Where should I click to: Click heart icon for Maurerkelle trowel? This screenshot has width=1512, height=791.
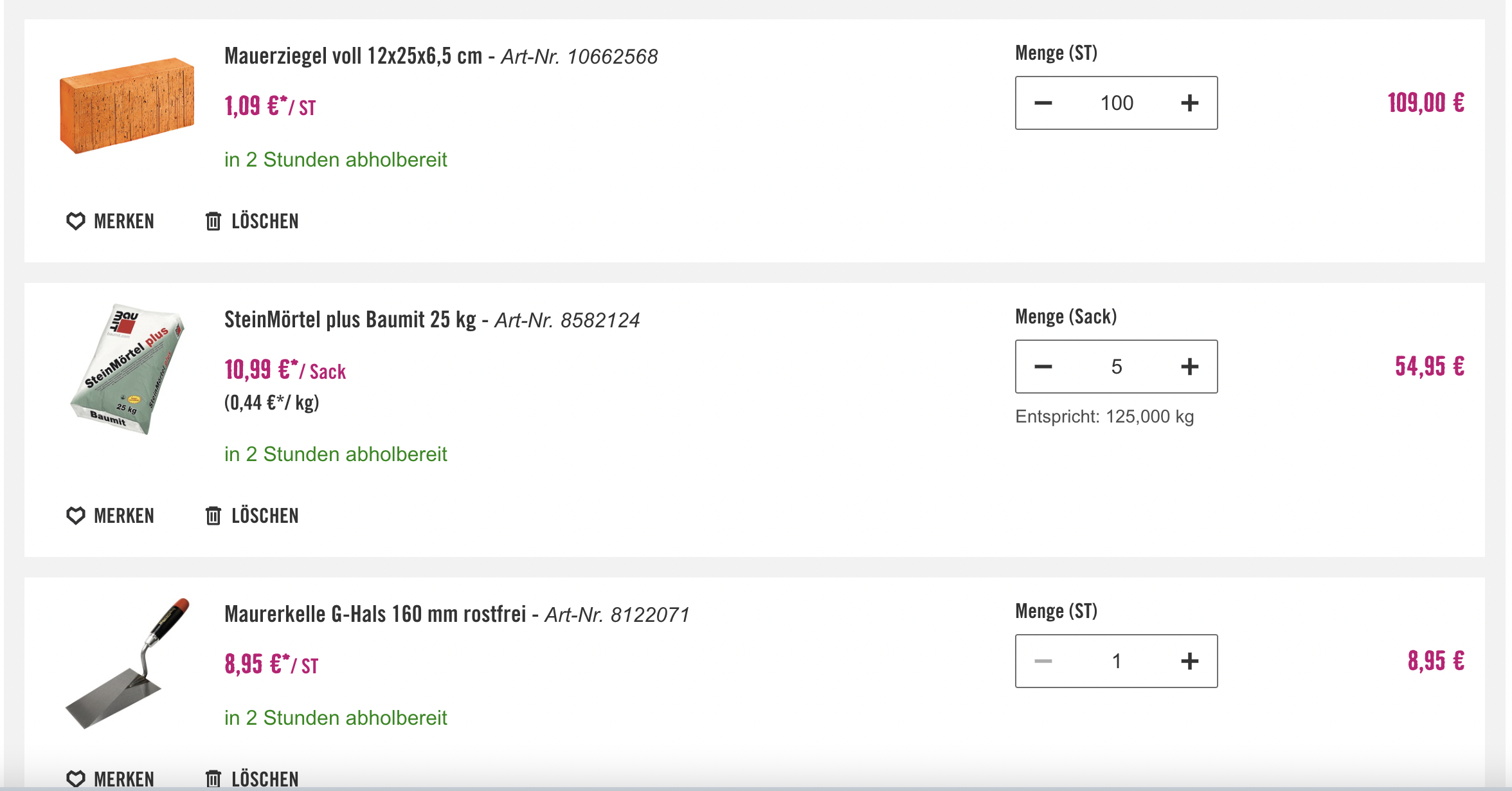(76, 778)
